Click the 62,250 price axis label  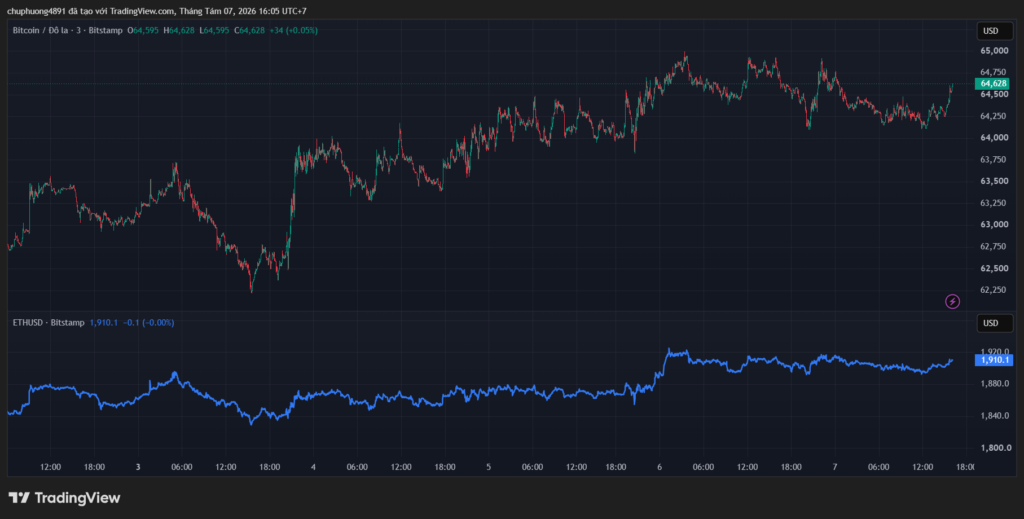(993, 290)
